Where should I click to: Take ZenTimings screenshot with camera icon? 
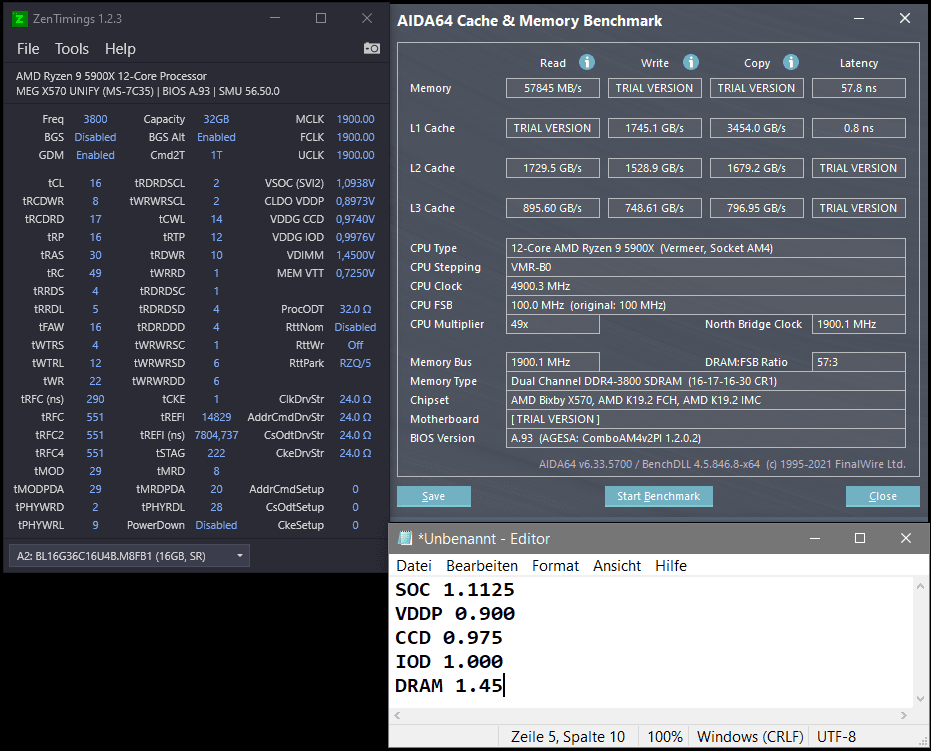(x=372, y=48)
